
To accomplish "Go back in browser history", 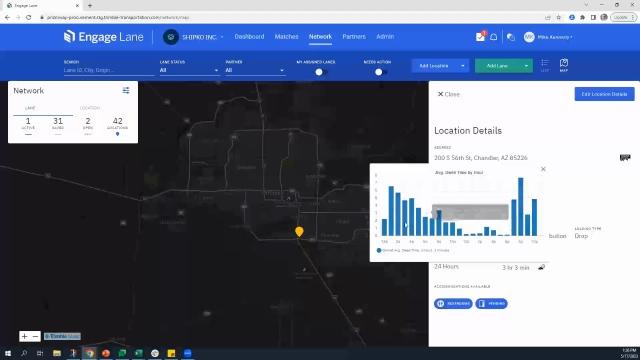I will click(x=7, y=18).
